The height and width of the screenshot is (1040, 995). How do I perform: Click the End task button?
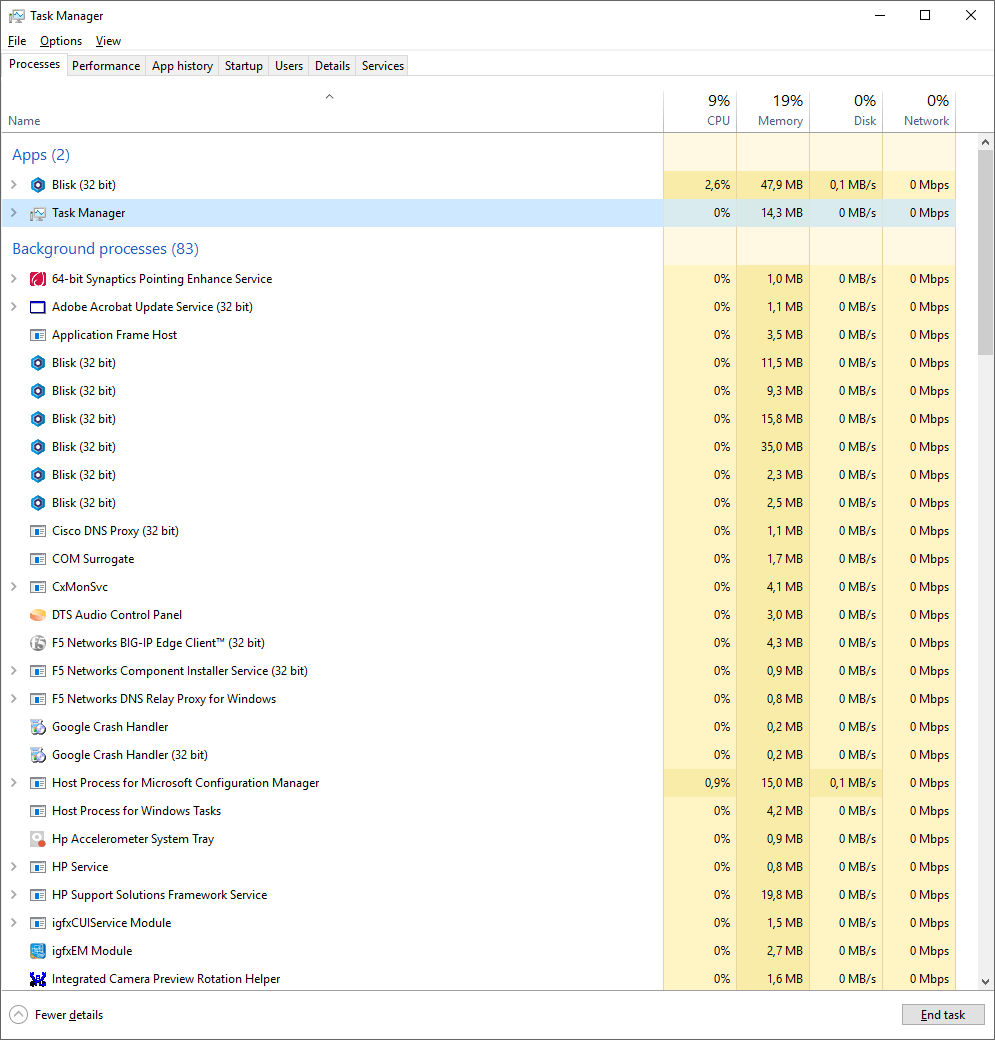pyautogui.click(x=942, y=1014)
